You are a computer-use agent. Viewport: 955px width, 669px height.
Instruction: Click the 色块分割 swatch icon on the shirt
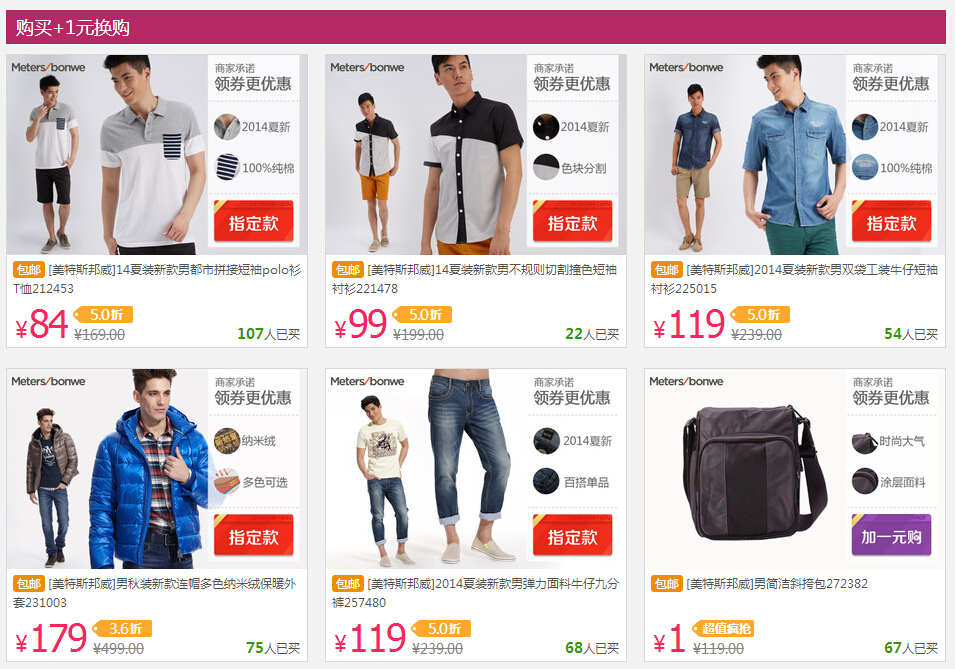[546, 168]
